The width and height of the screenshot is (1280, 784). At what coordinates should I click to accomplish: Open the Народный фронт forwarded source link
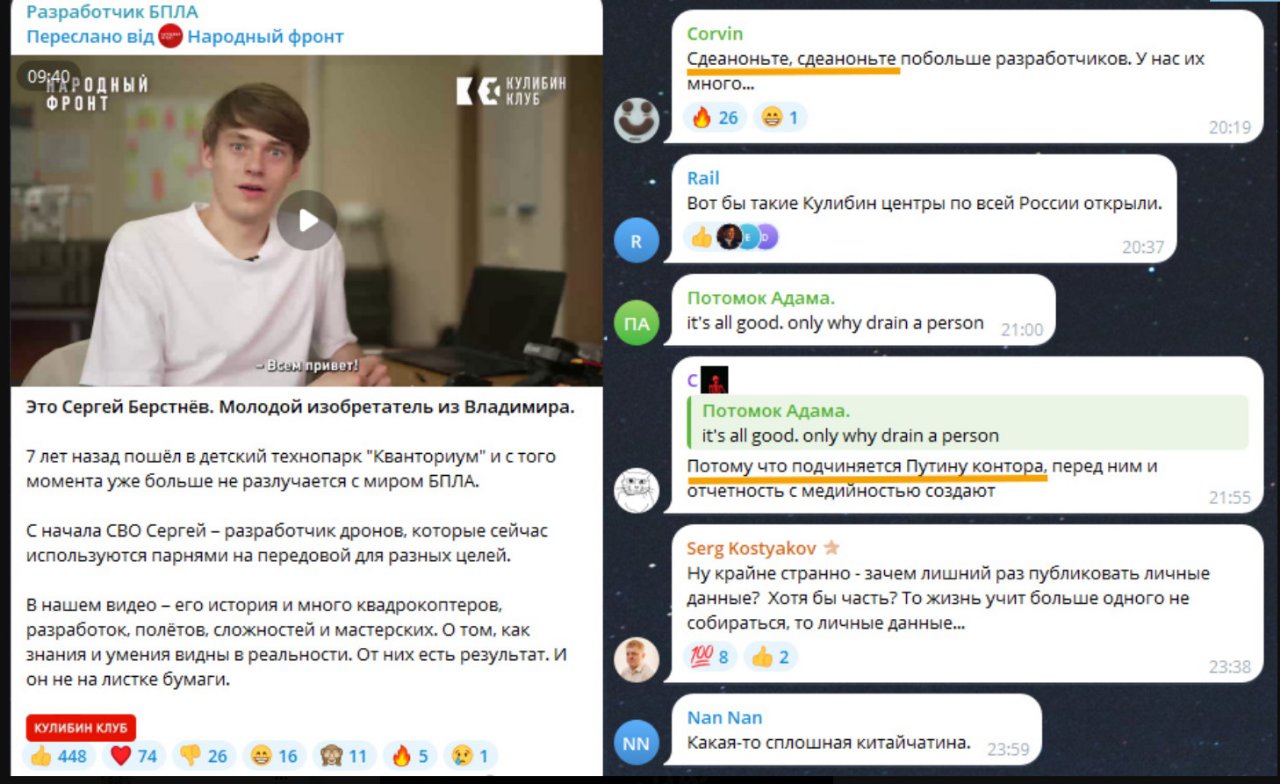(x=265, y=37)
